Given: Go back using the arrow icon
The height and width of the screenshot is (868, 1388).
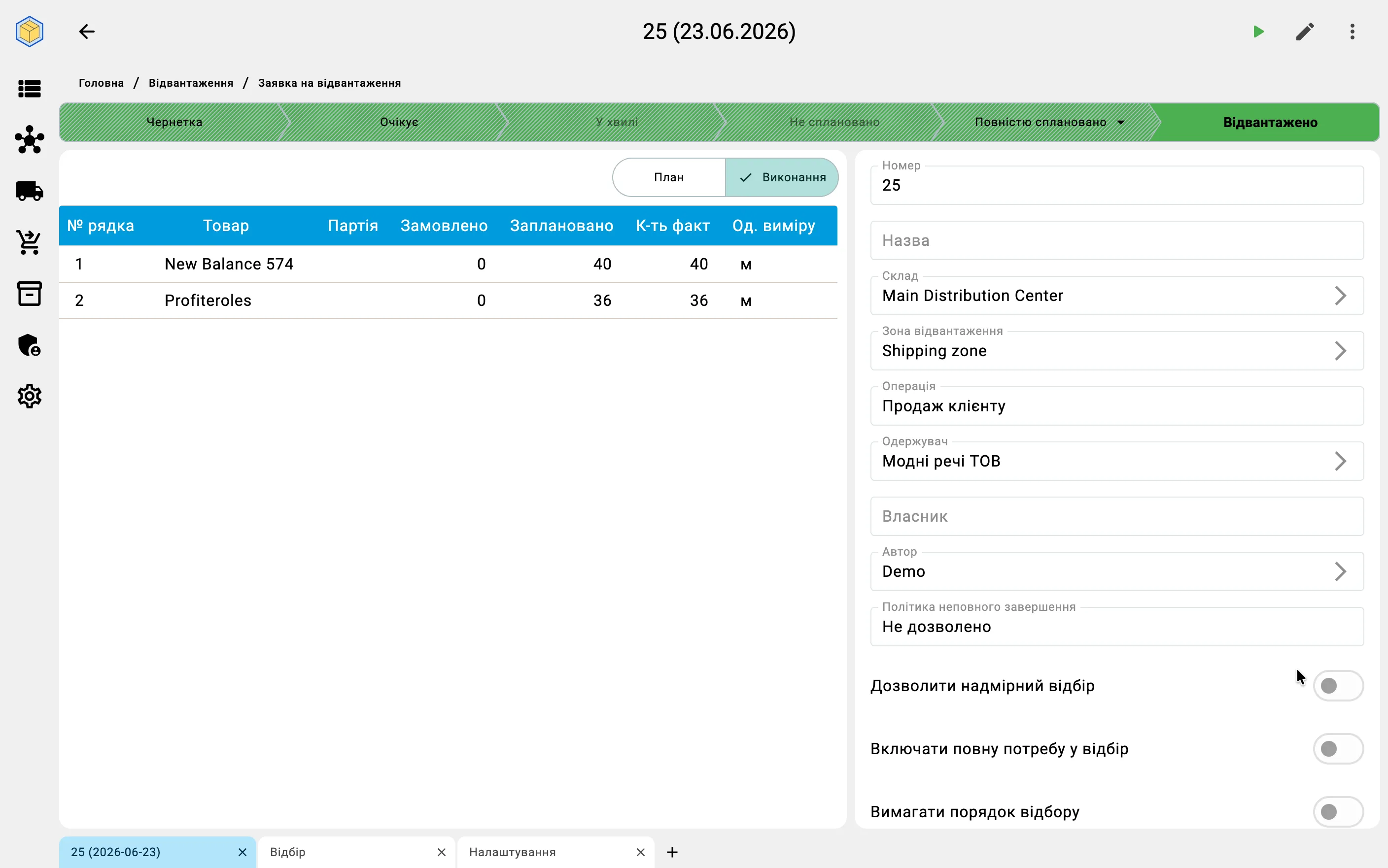Looking at the screenshot, I should click(x=87, y=32).
